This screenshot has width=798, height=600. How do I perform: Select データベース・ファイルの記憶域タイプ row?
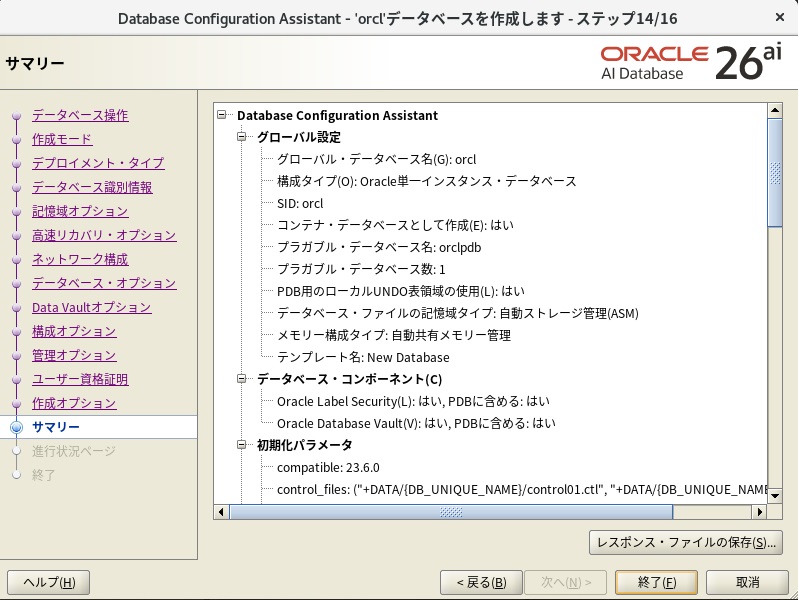pyautogui.click(x=458, y=313)
